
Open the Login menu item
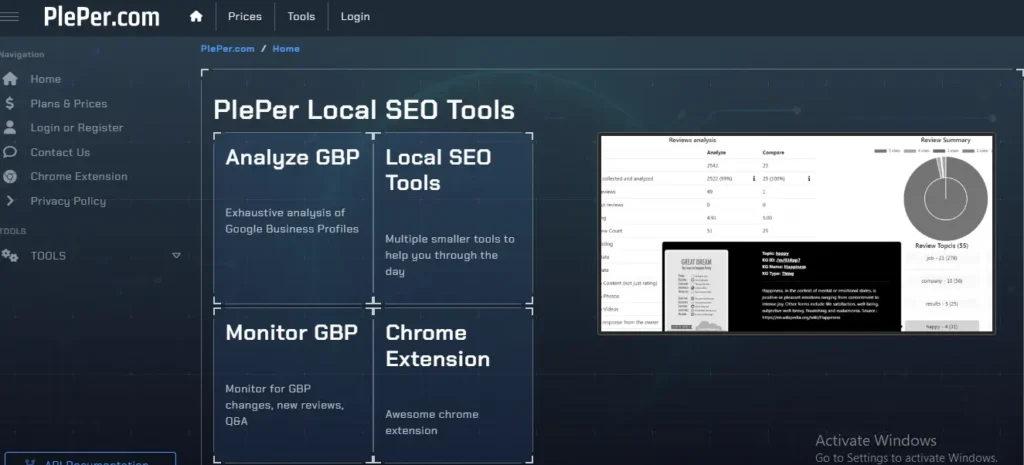(355, 16)
